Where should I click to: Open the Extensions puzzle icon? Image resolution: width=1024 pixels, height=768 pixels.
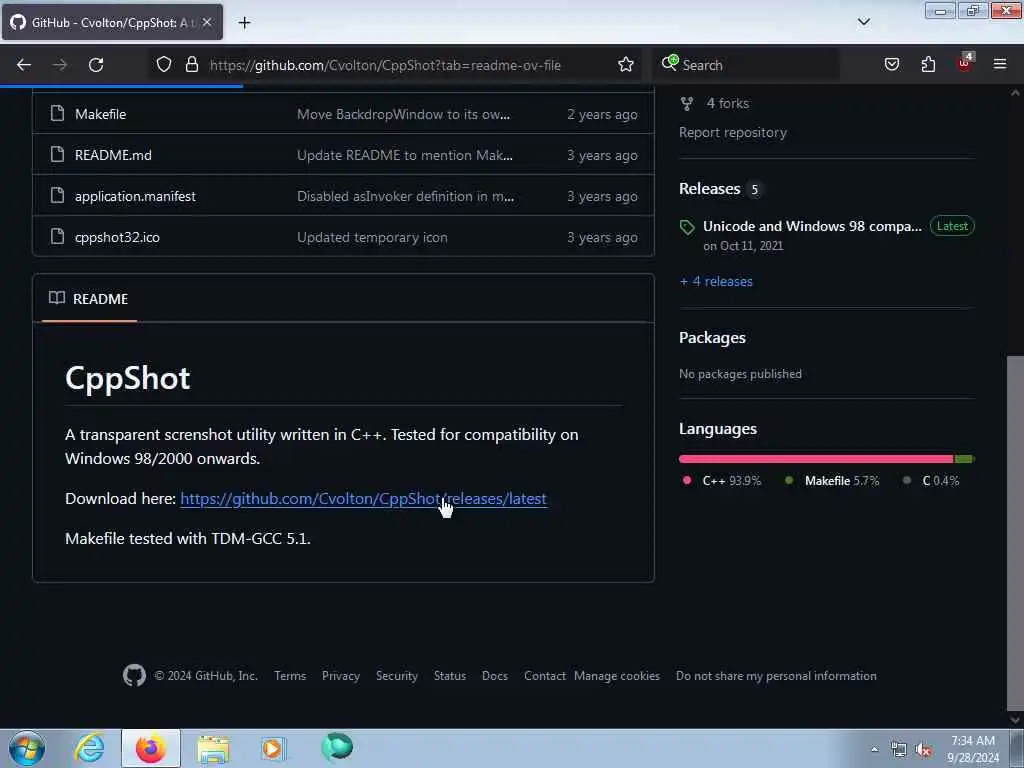(928, 65)
